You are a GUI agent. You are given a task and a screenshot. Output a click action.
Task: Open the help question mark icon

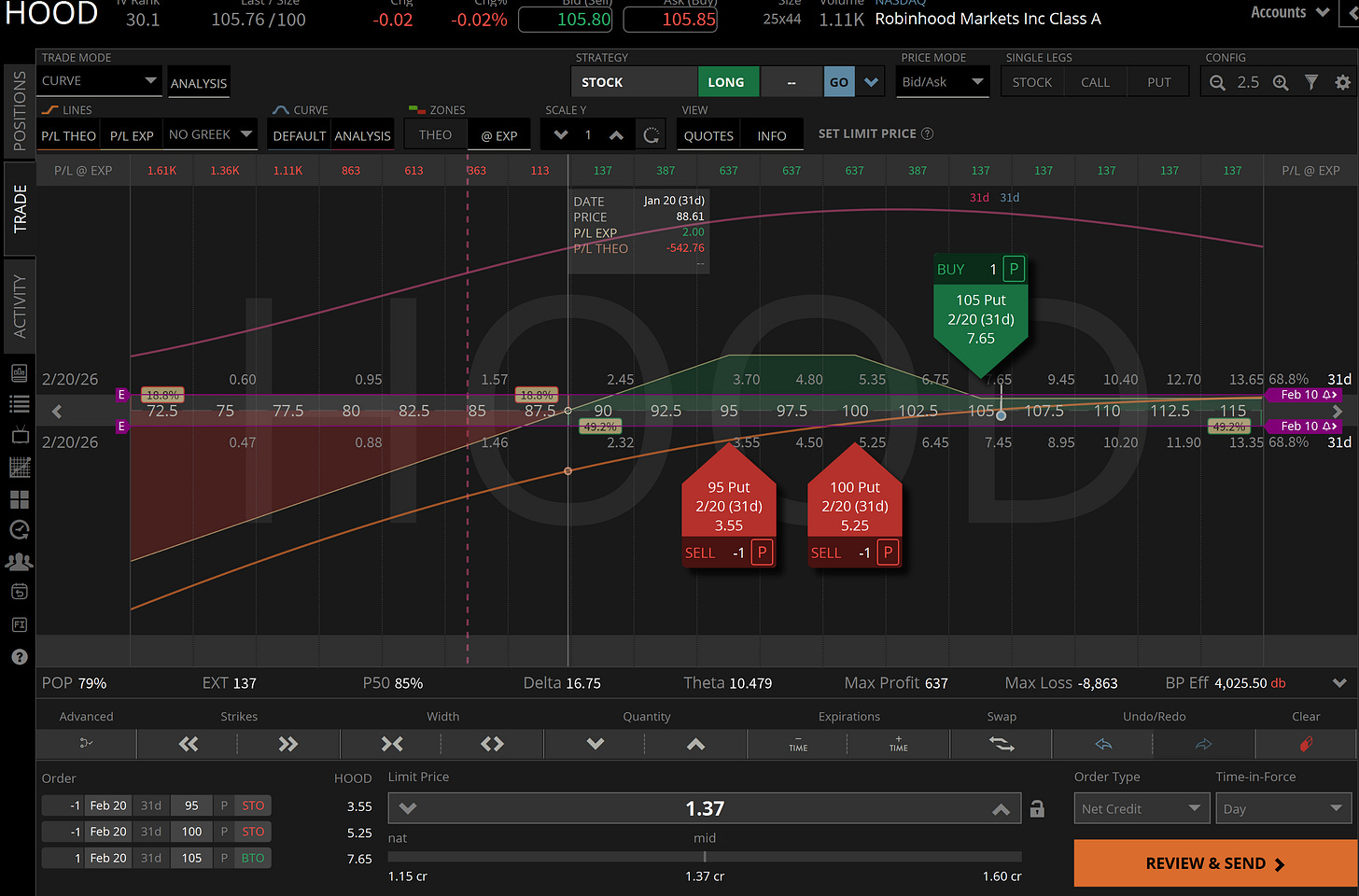19,657
